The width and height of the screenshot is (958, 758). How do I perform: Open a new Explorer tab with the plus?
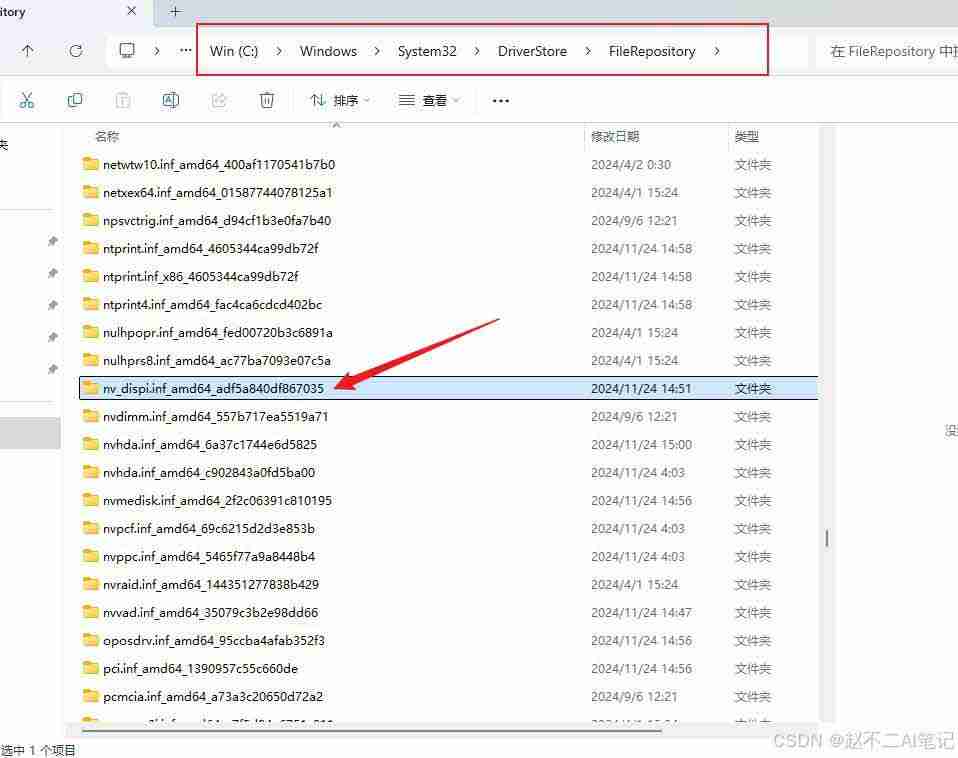click(175, 11)
